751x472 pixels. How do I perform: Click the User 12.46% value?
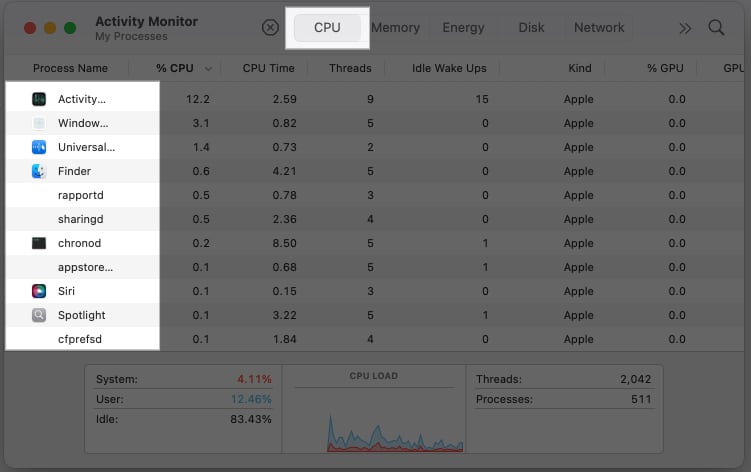pos(251,399)
